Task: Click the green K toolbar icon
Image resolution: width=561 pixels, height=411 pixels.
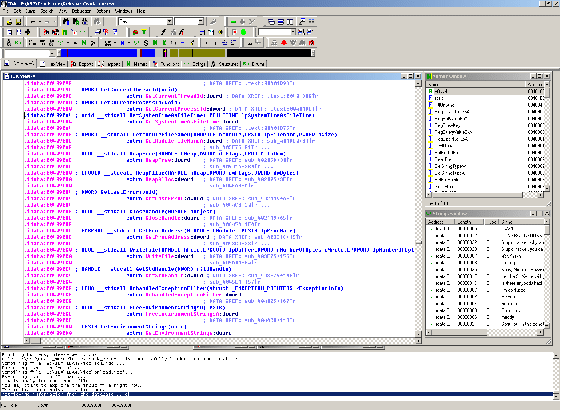Action: [165, 43]
